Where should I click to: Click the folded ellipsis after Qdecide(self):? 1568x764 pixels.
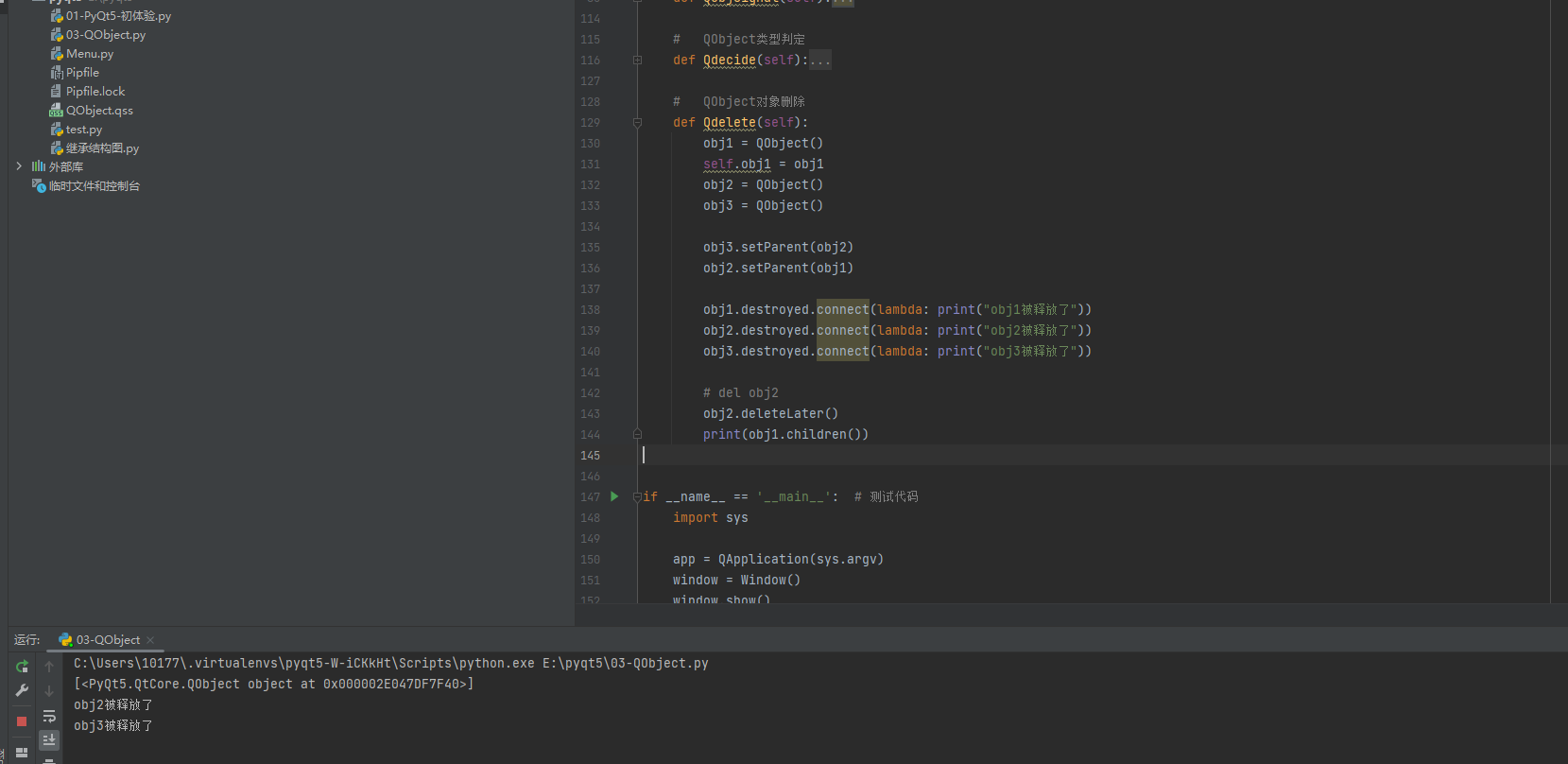pos(820,61)
